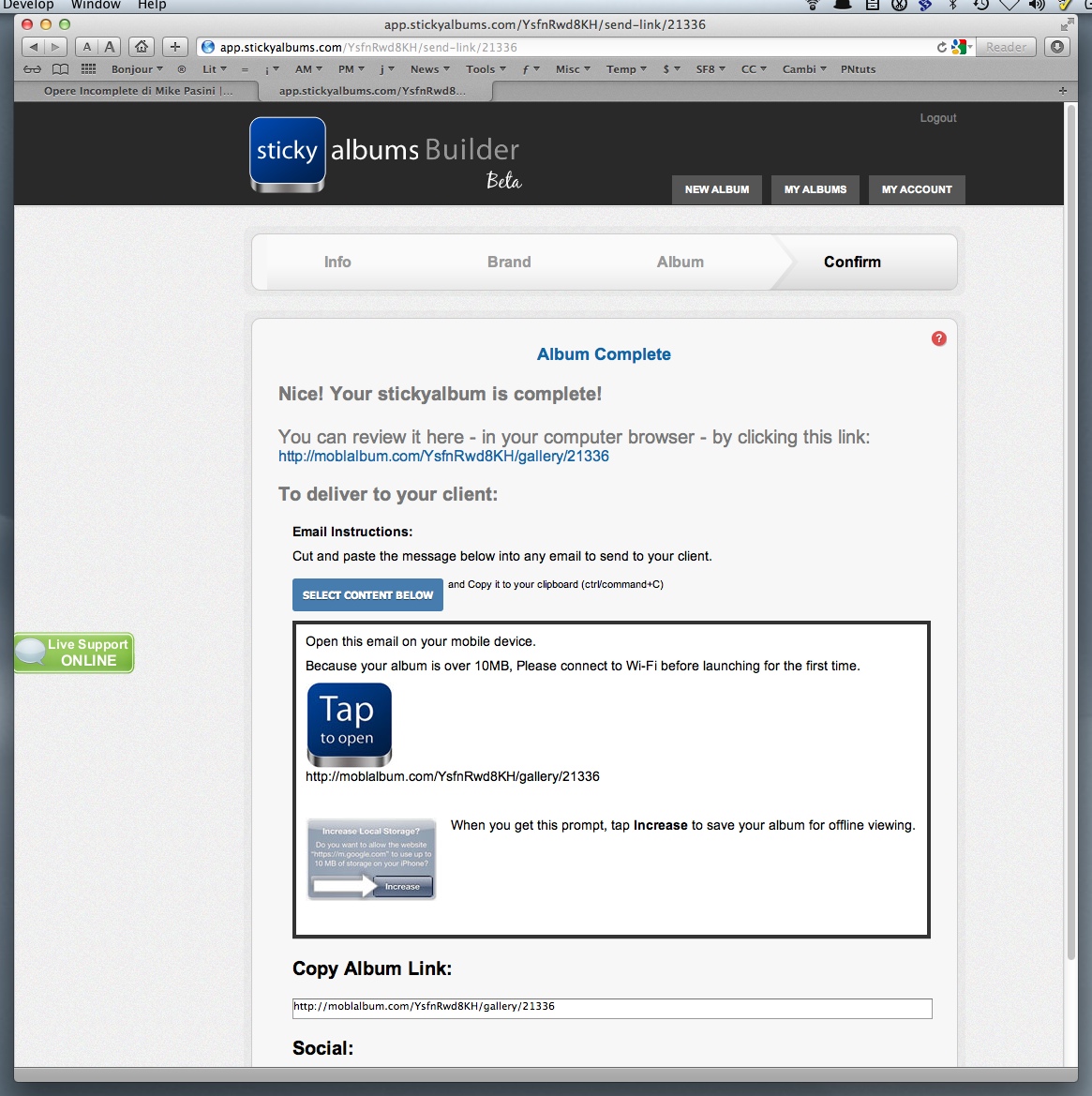
Task: Click the Safari home button
Action: pyautogui.click(x=142, y=47)
